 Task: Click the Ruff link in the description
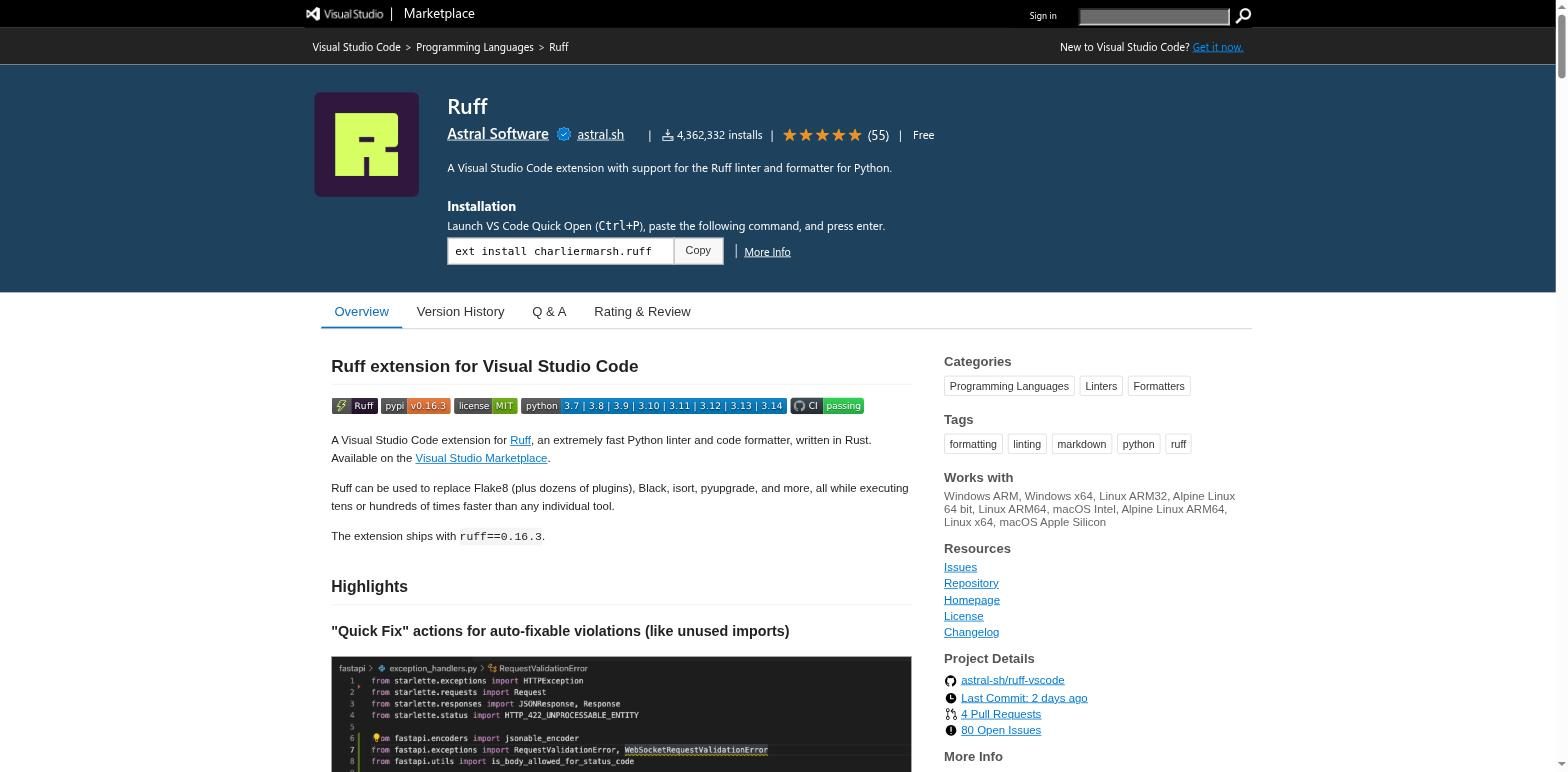520,440
